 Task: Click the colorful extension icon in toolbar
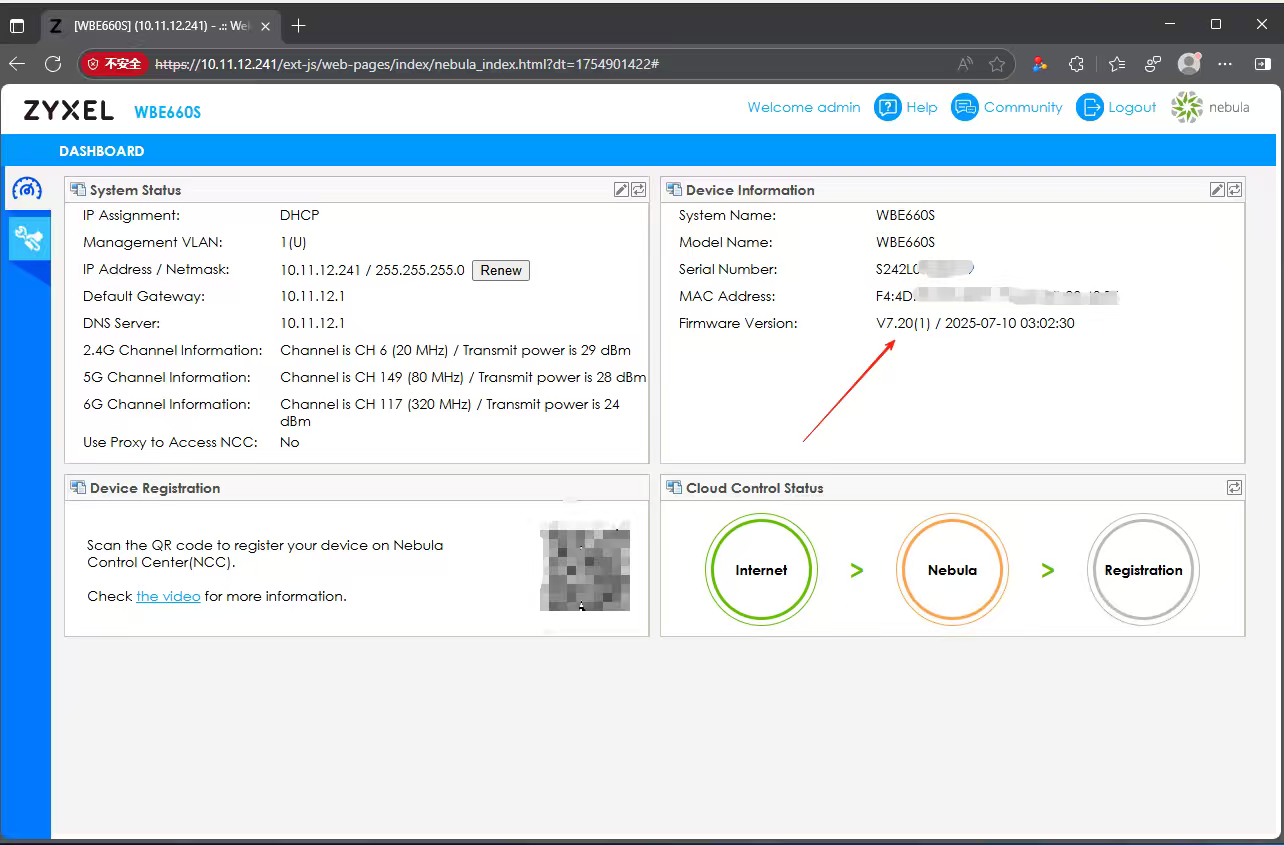tap(1040, 64)
